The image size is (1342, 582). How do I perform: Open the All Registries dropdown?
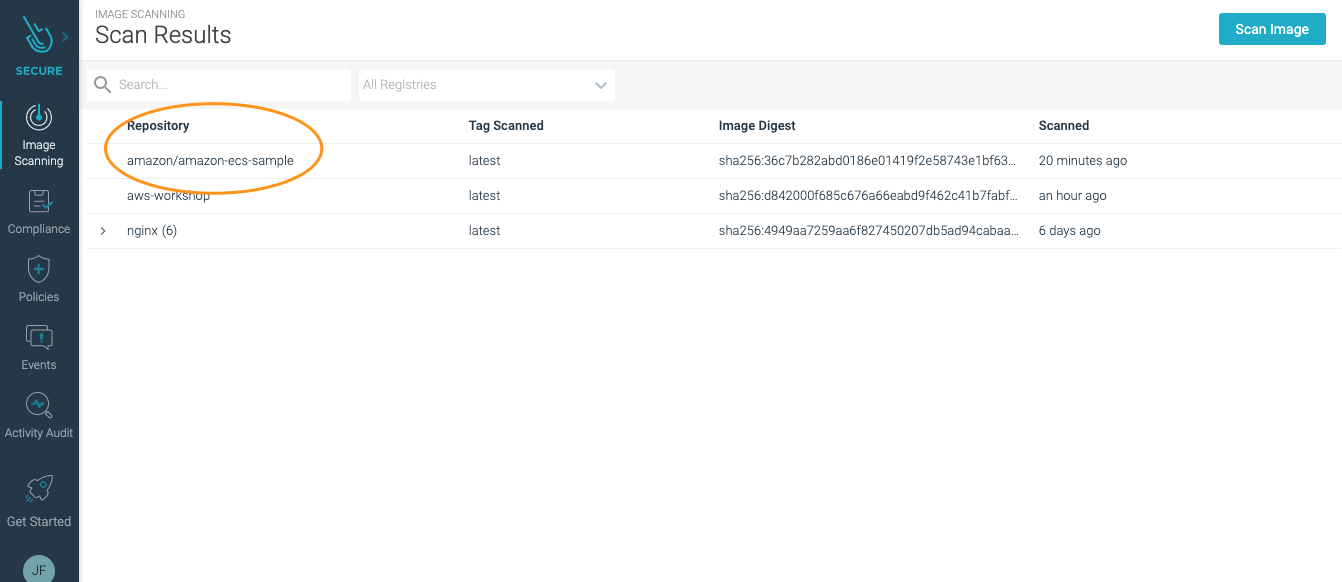pyautogui.click(x=487, y=85)
